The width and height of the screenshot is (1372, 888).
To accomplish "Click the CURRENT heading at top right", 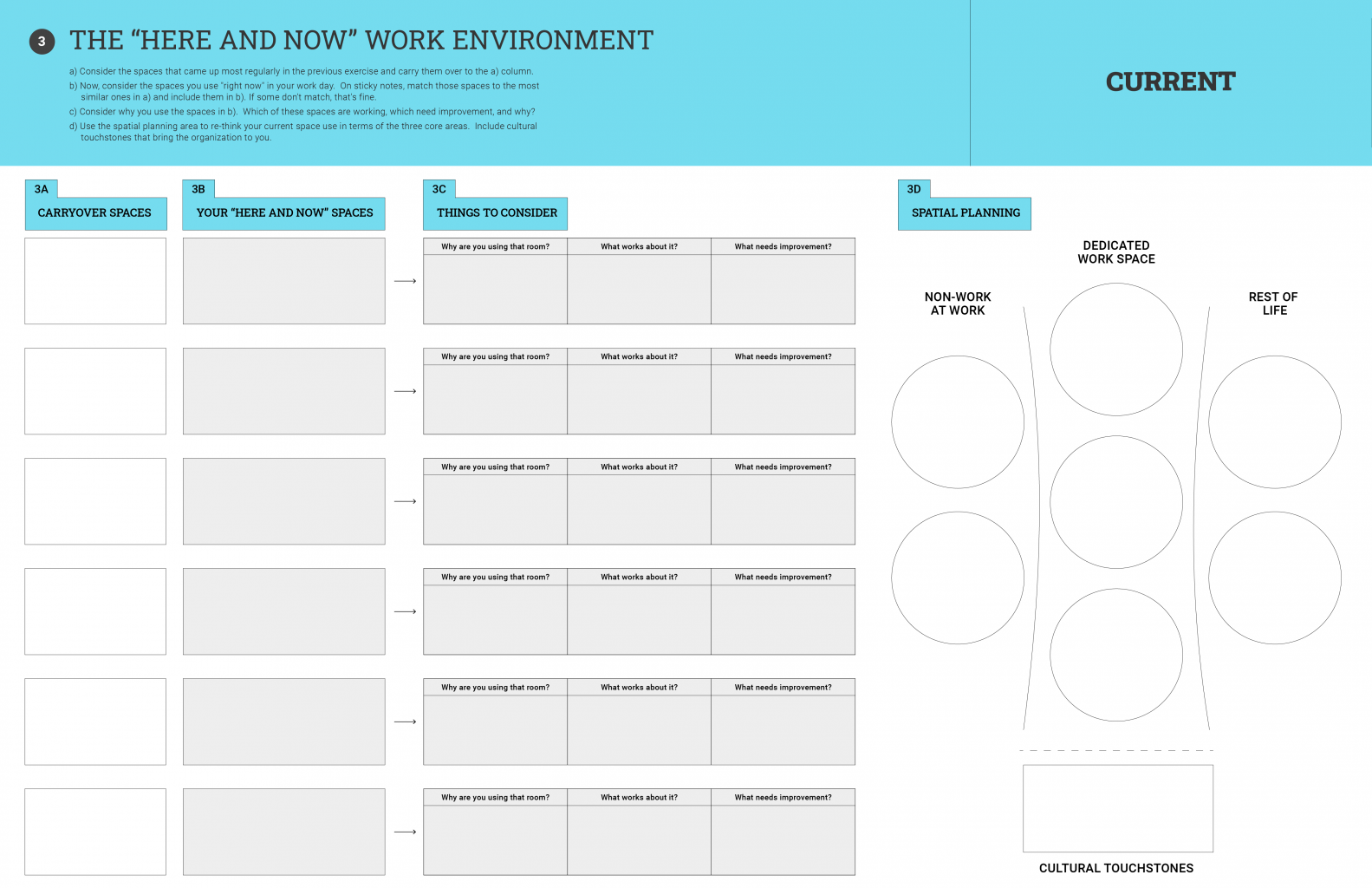I will pos(1170,82).
